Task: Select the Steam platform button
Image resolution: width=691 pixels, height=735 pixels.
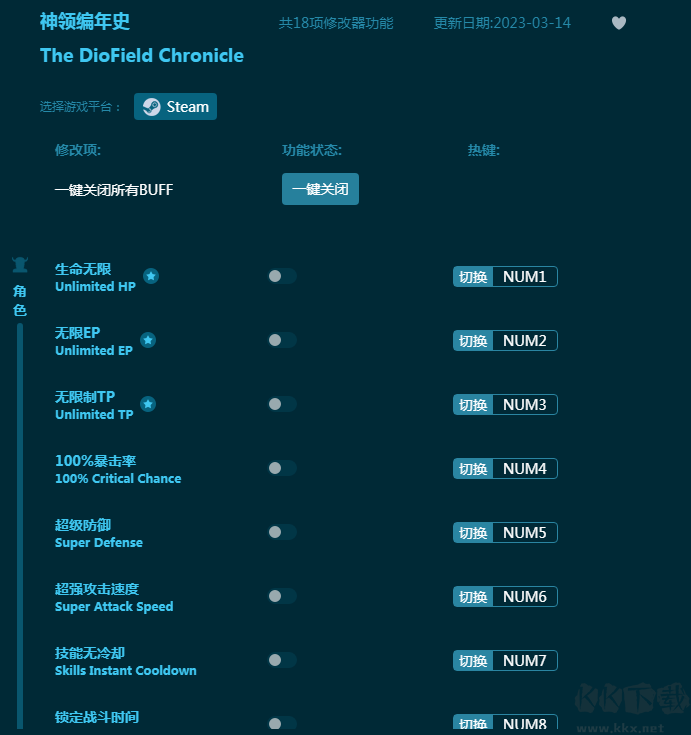Action: [x=176, y=107]
